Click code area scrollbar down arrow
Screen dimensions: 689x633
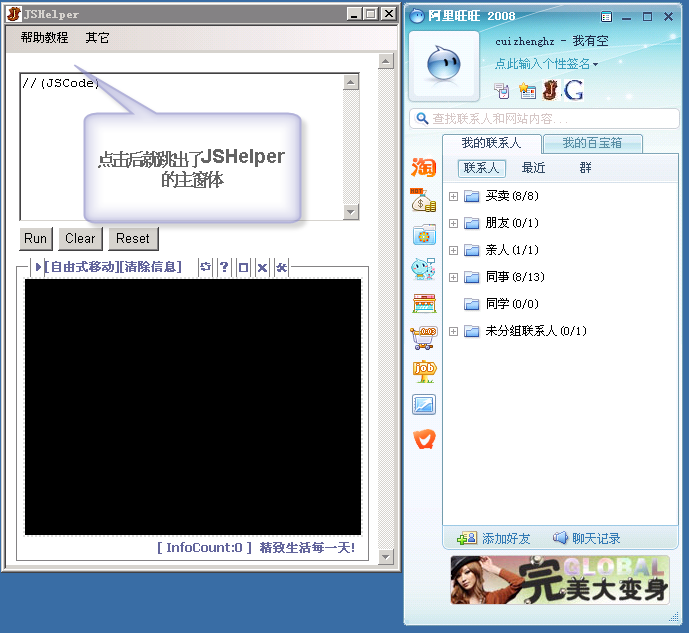351,212
